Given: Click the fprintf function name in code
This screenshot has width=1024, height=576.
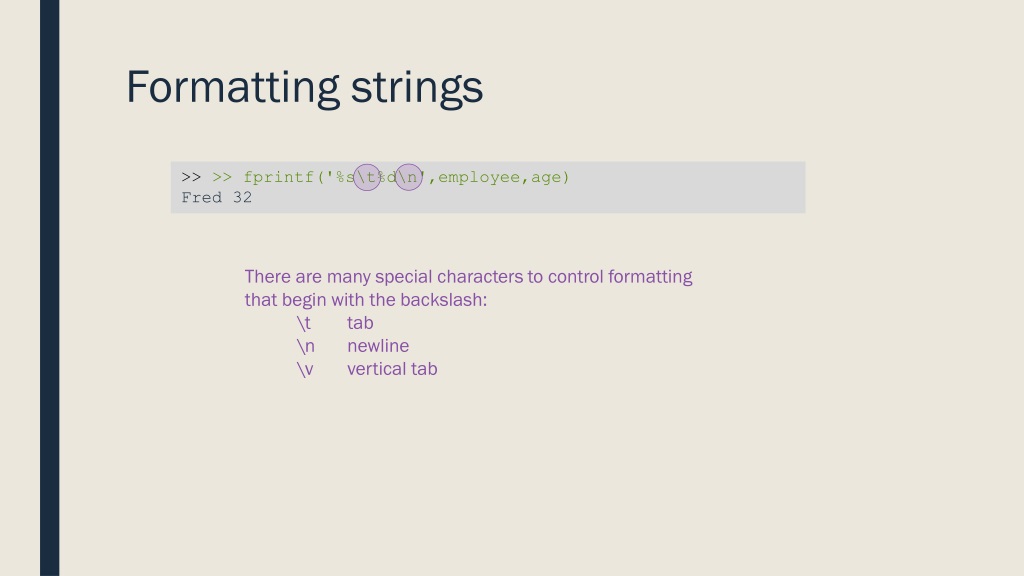Looking at the screenshot, I should click(x=279, y=178).
